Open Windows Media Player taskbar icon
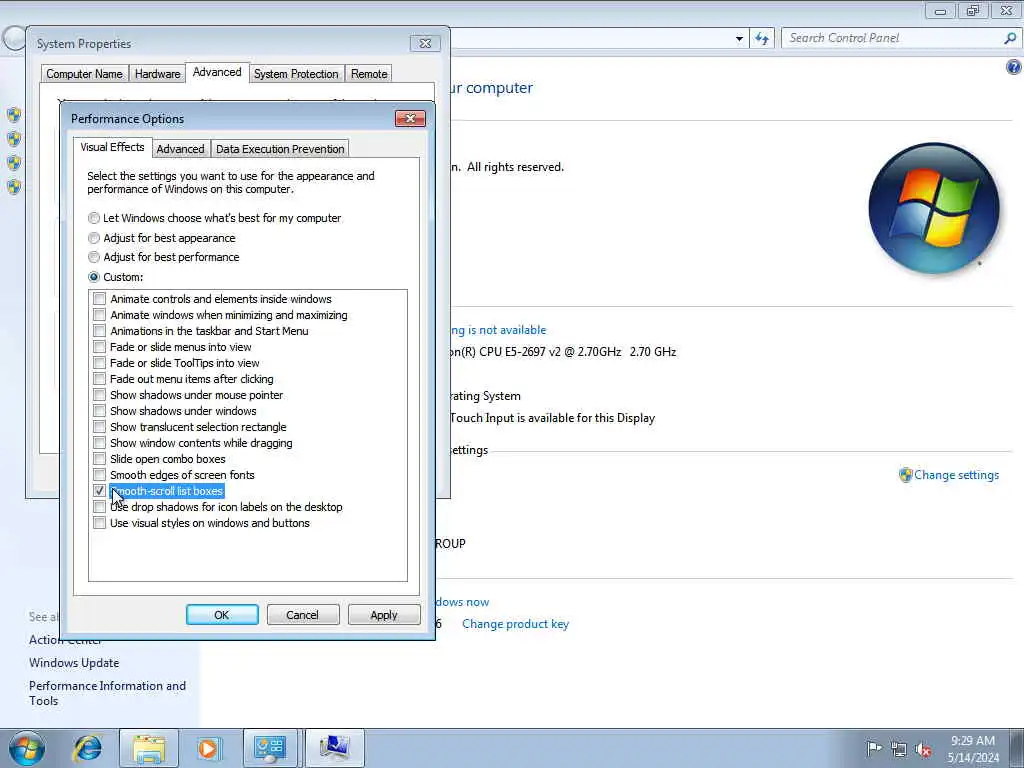 [208, 748]
